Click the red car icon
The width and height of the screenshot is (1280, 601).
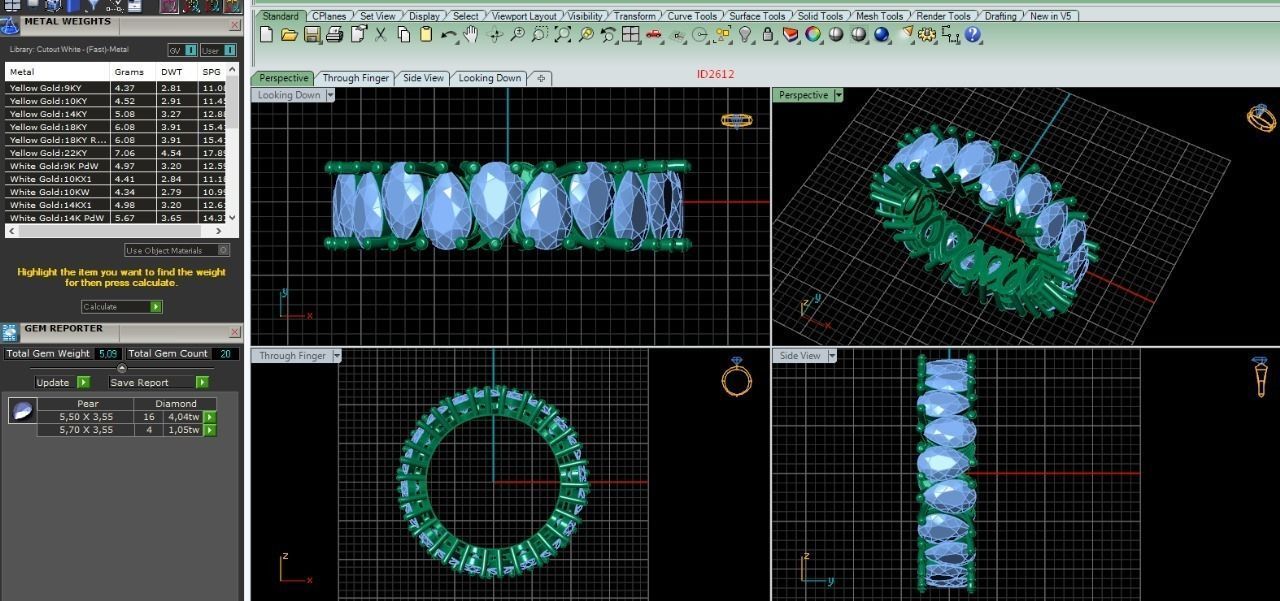pyautogui.click(x=654, y=35)
